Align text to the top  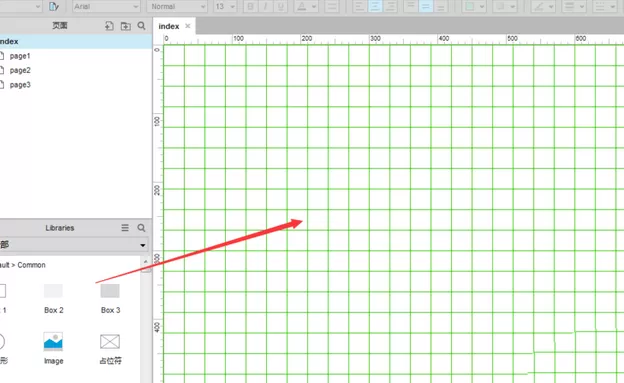point(410,6)
